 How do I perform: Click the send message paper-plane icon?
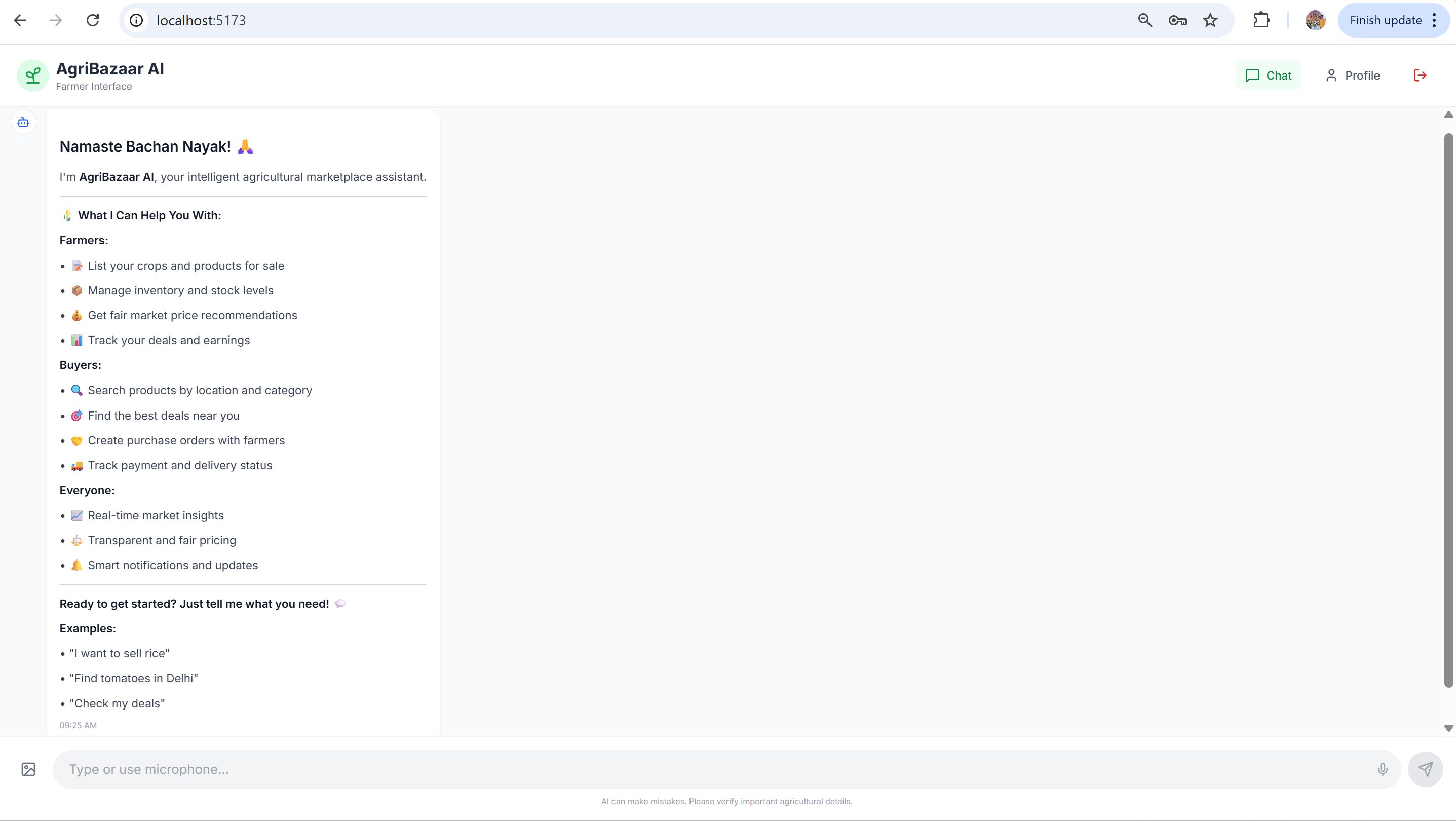tap(1425, 769)
